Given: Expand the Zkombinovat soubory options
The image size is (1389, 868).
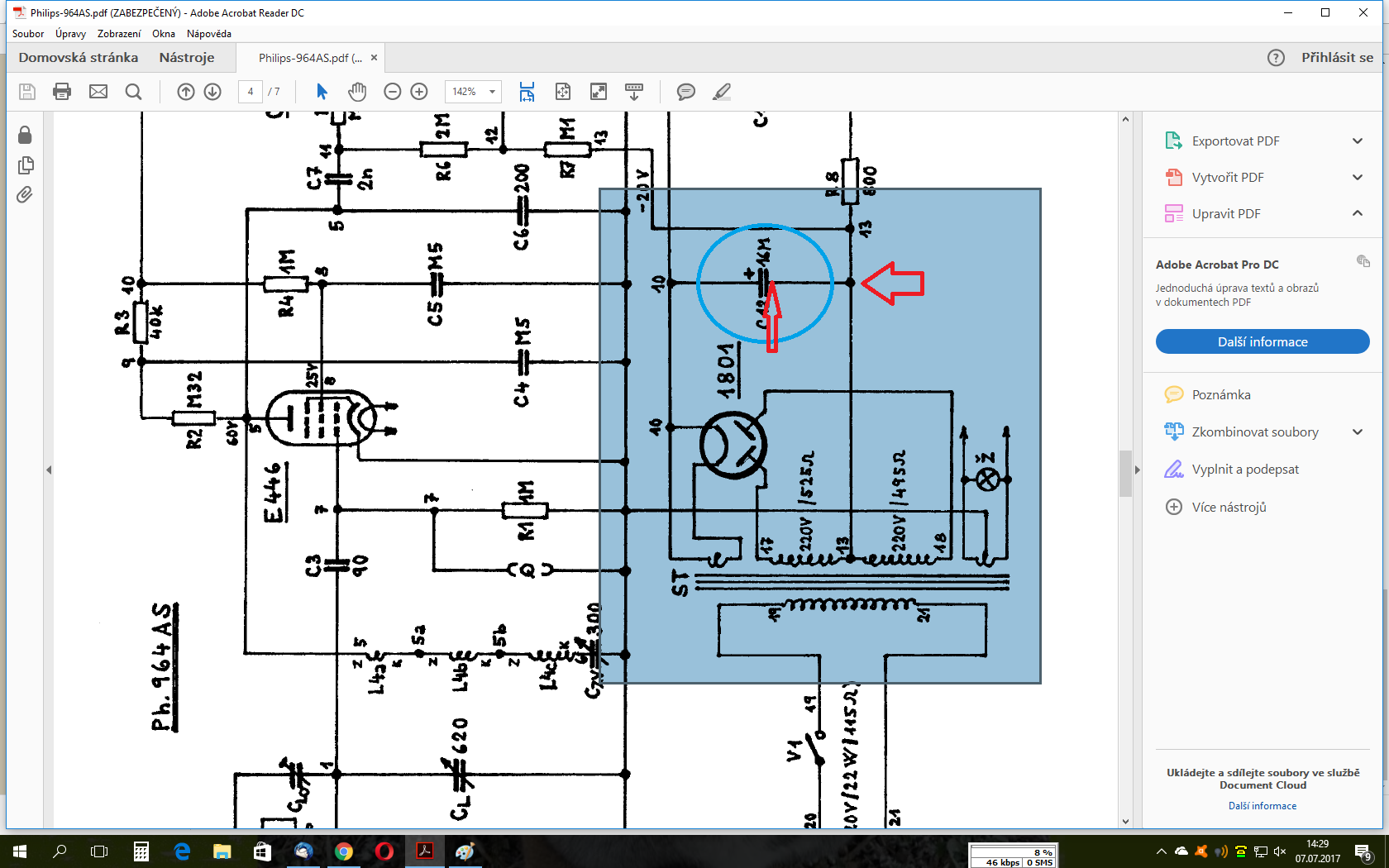Looking at the screenshot, I should 1357,432.
